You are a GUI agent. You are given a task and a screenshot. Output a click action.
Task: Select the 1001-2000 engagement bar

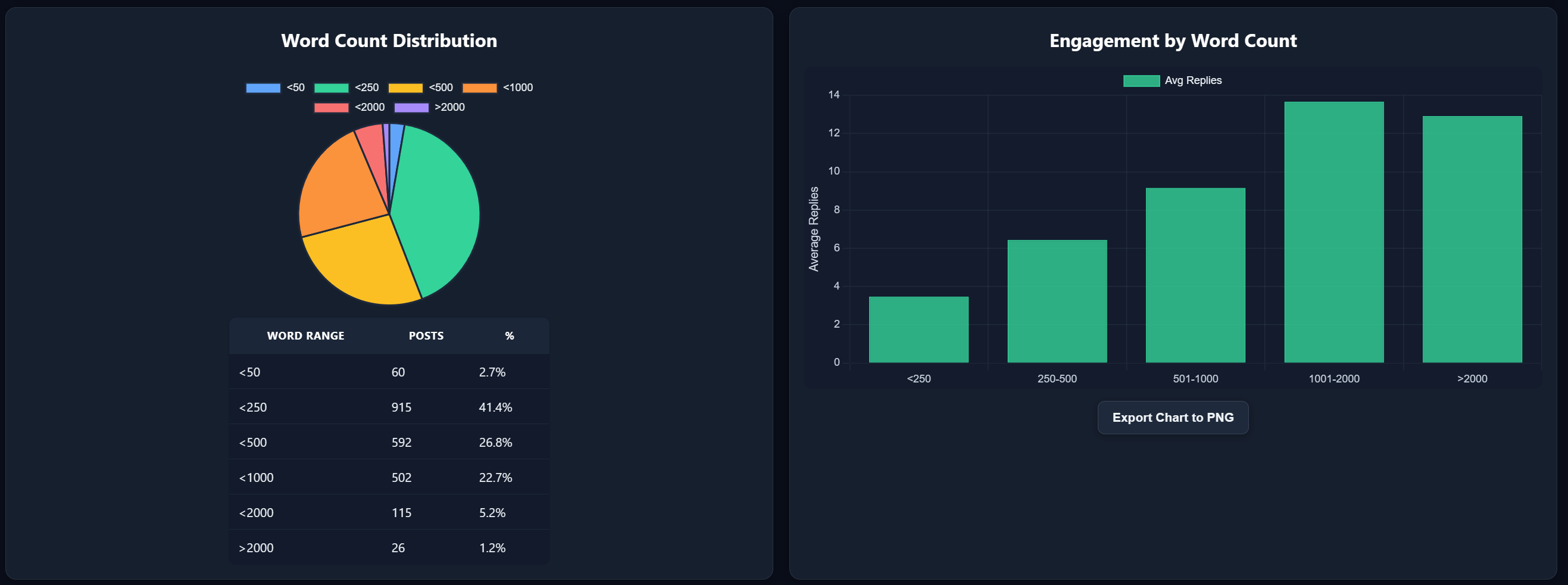1333,232
